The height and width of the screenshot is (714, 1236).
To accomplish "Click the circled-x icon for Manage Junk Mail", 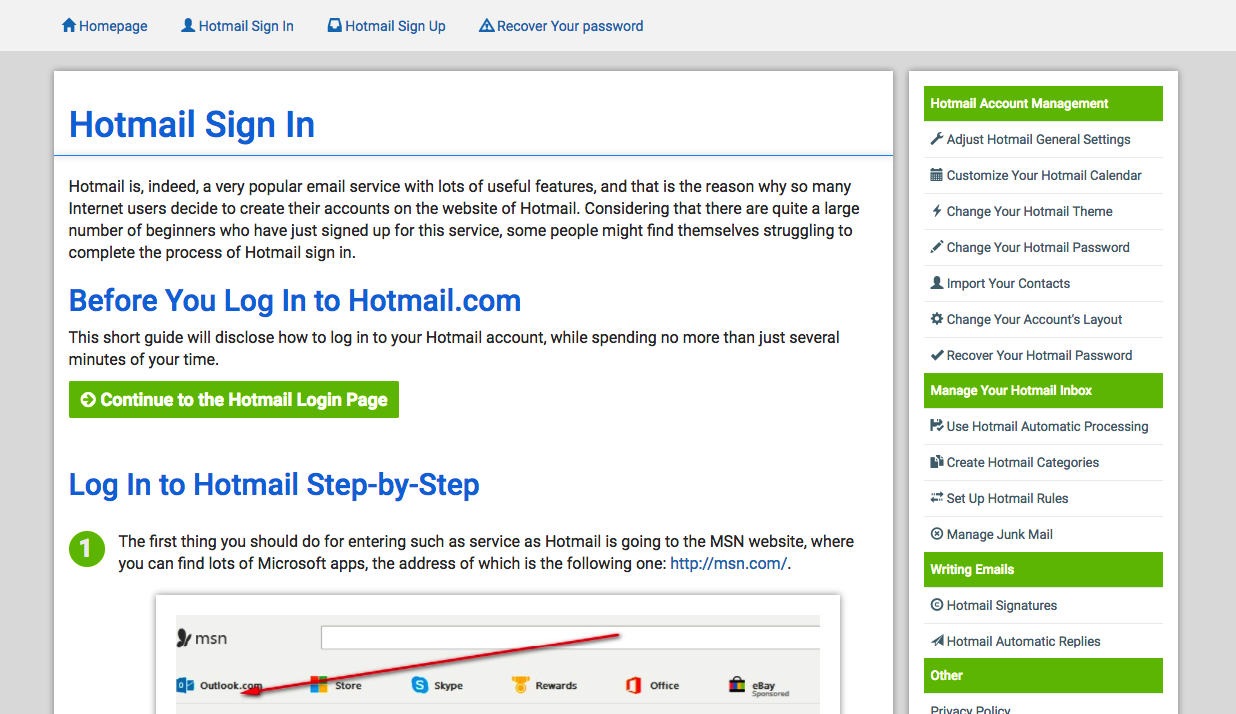I will tap(937, 534).
